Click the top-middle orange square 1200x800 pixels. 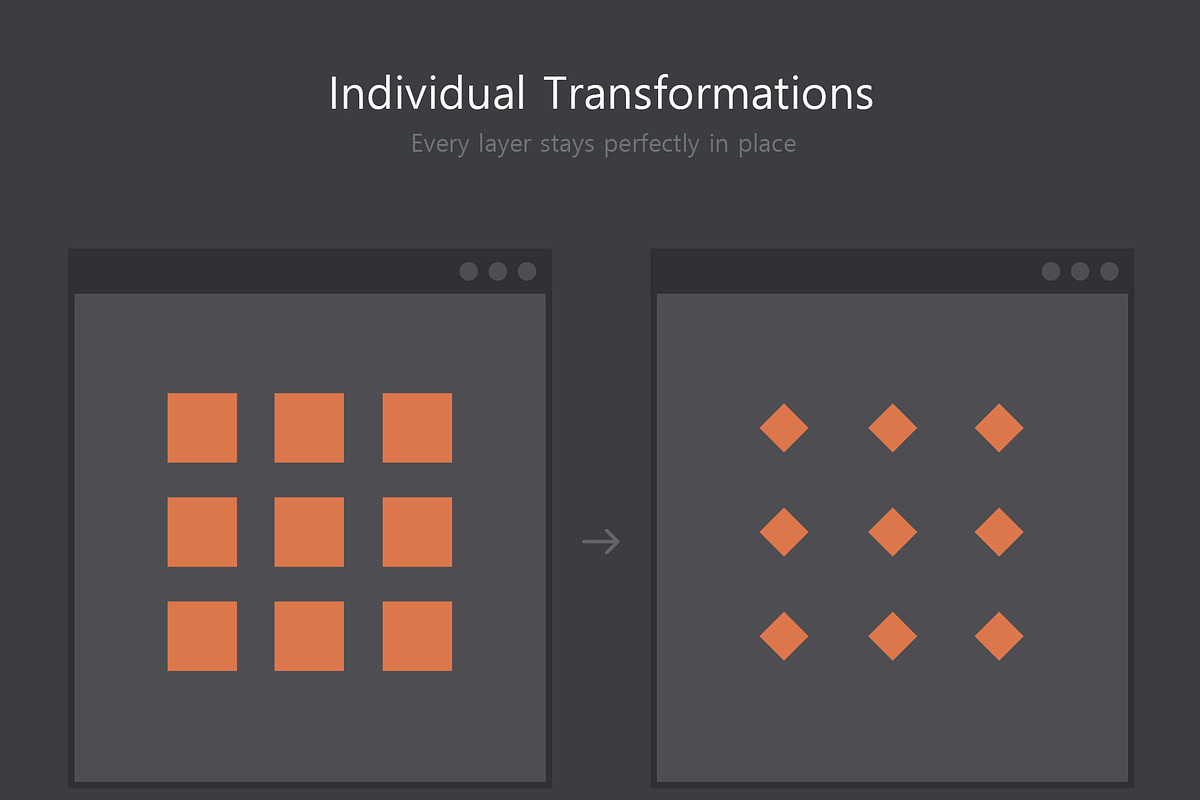click(x=309, y=426)
